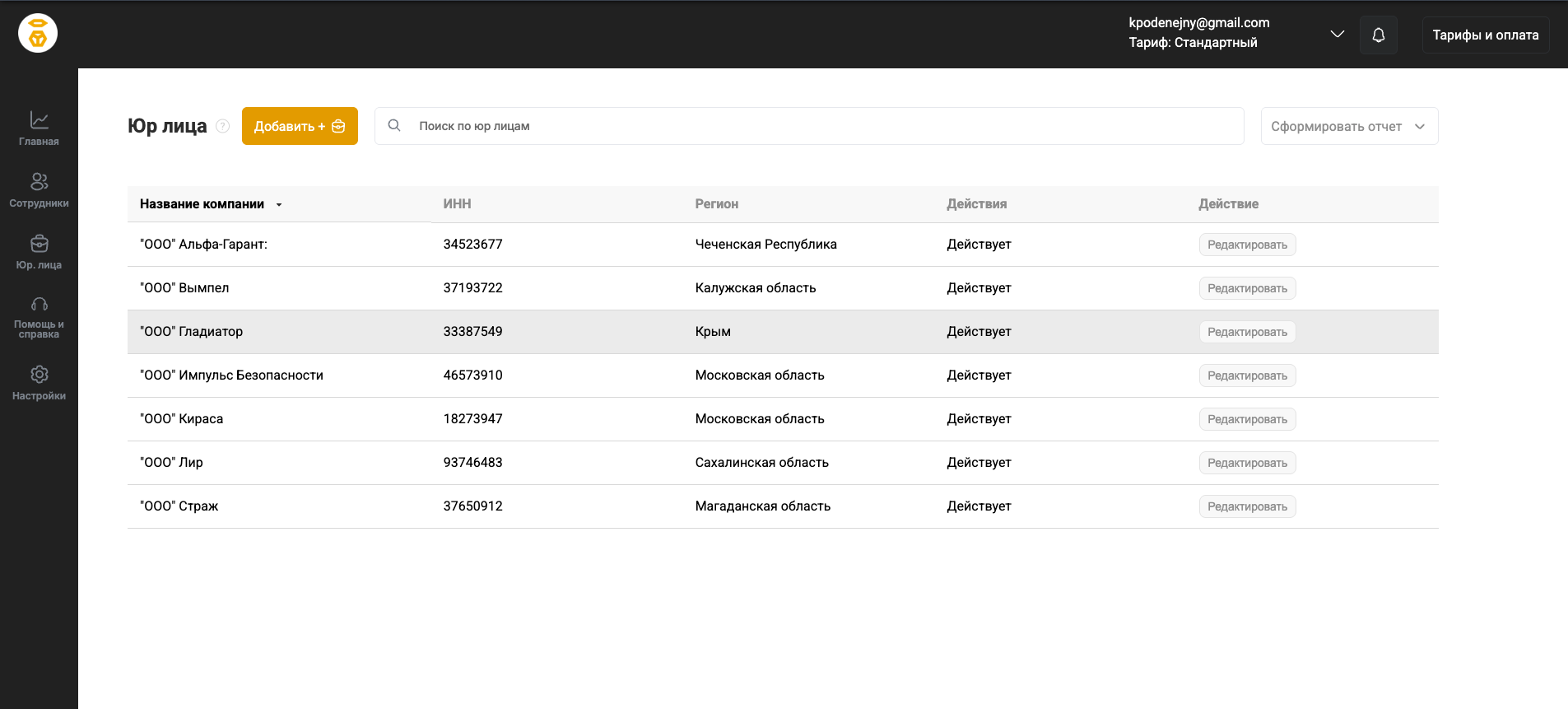This screenshot has width=1568, height=709.
Task: Click the Действие column header
Action: click(1228, 204)
